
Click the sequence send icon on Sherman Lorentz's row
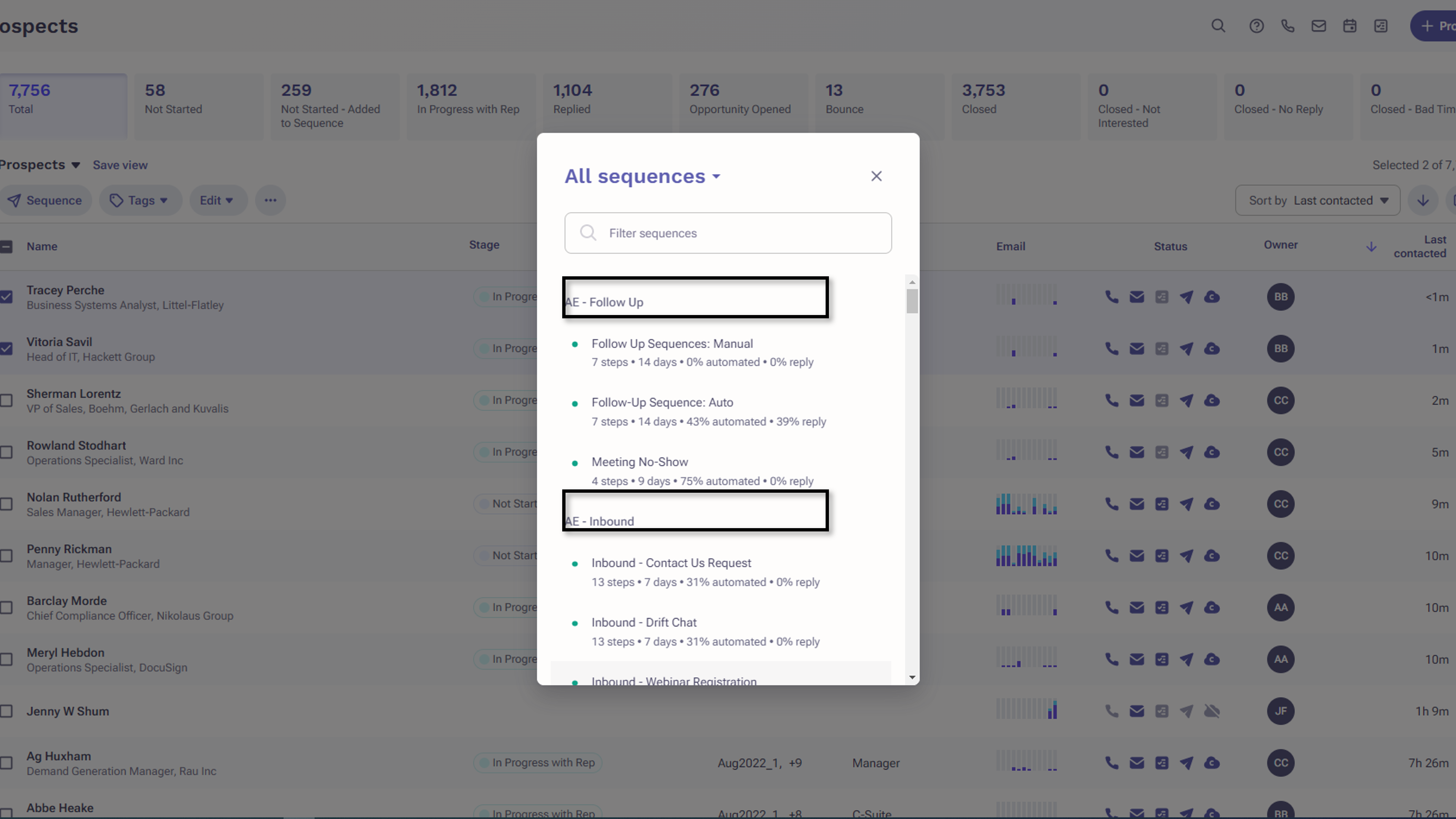(1187, 400)
